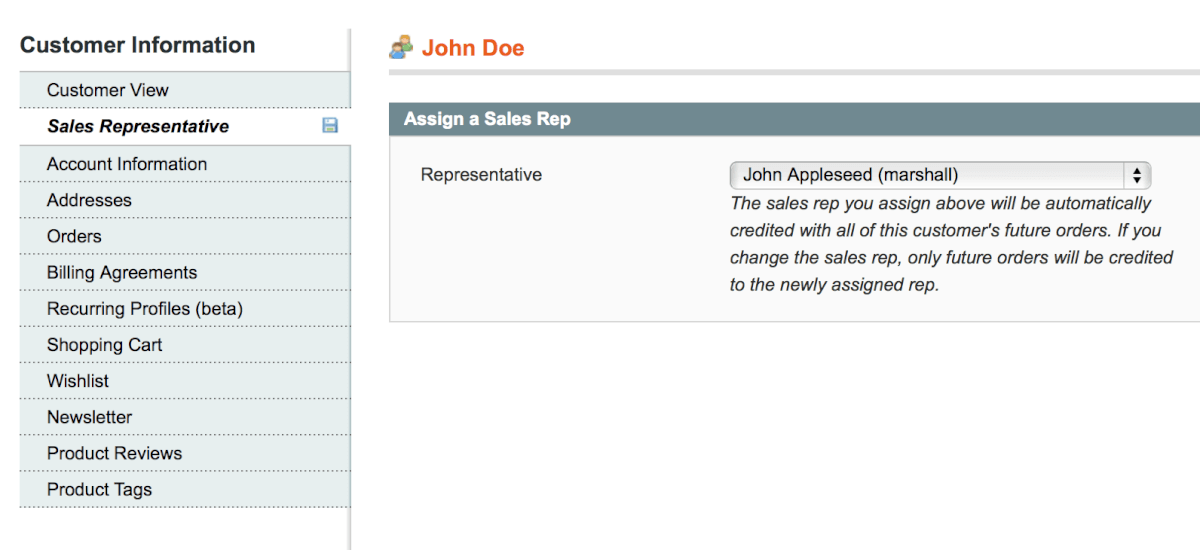This screenshot has width=1200, height=550.
Task: Switch to the Wishlist tab
Action: (78, 381)
